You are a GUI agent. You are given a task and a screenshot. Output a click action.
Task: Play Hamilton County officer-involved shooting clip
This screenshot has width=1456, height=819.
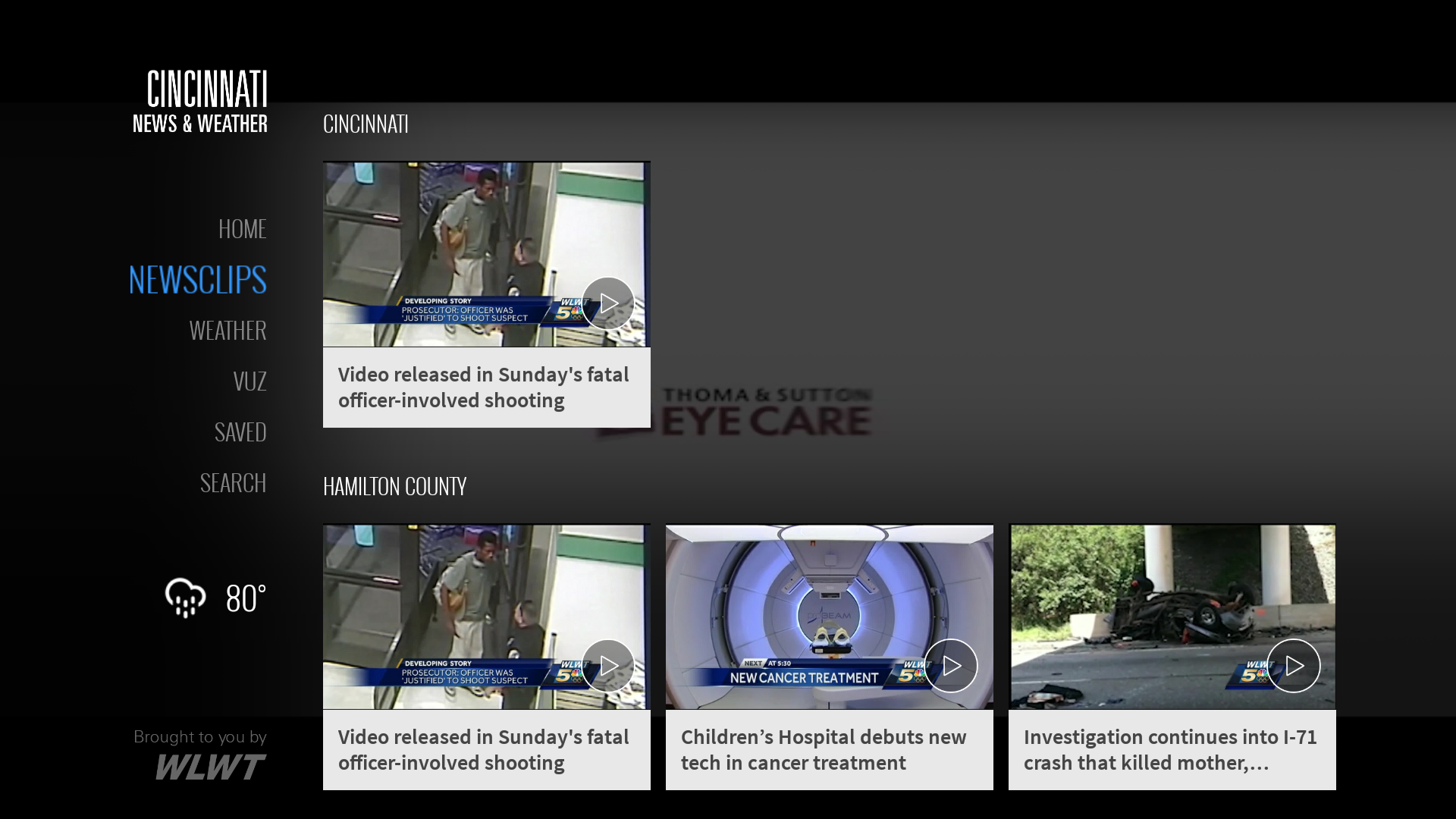[607, 666]
